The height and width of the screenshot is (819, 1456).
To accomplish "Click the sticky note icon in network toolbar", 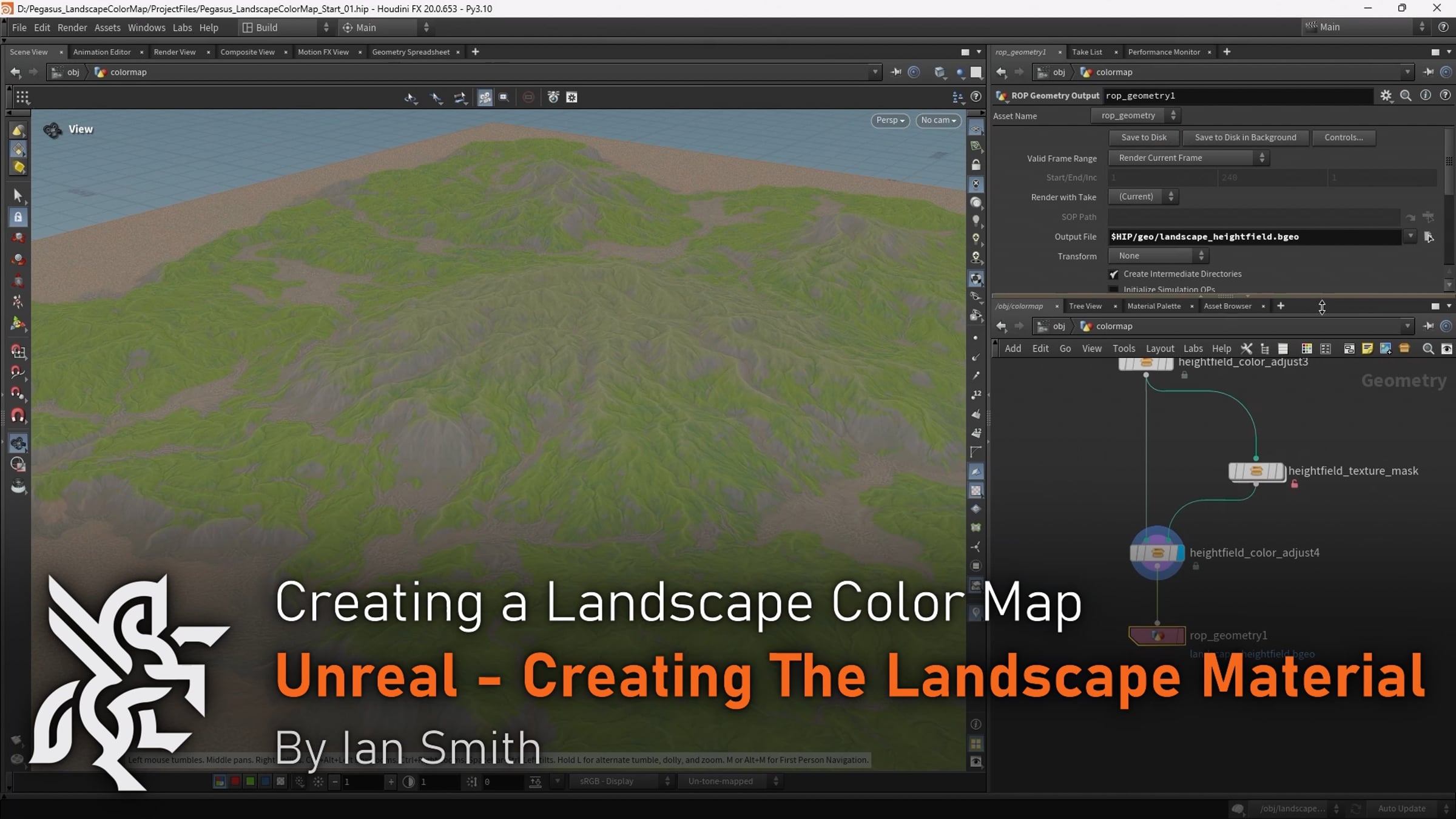I will 1367,348.
